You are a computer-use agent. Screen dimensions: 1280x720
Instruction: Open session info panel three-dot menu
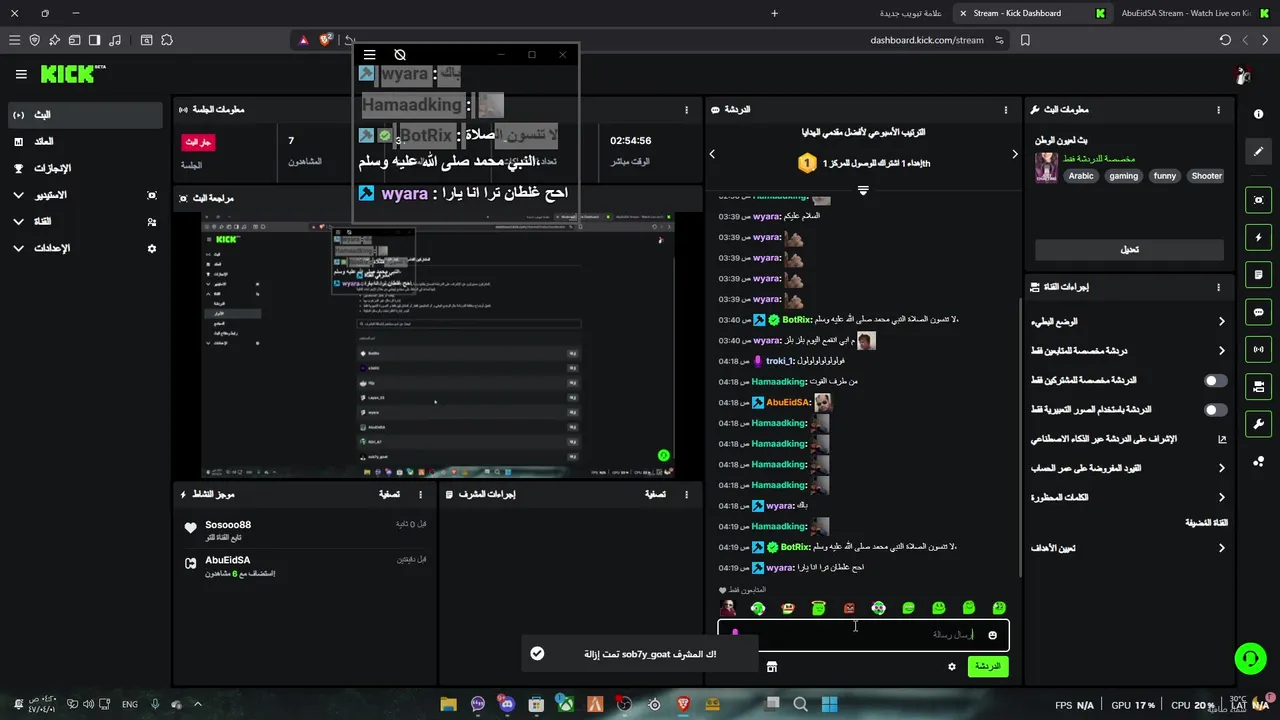coord(686,110)
